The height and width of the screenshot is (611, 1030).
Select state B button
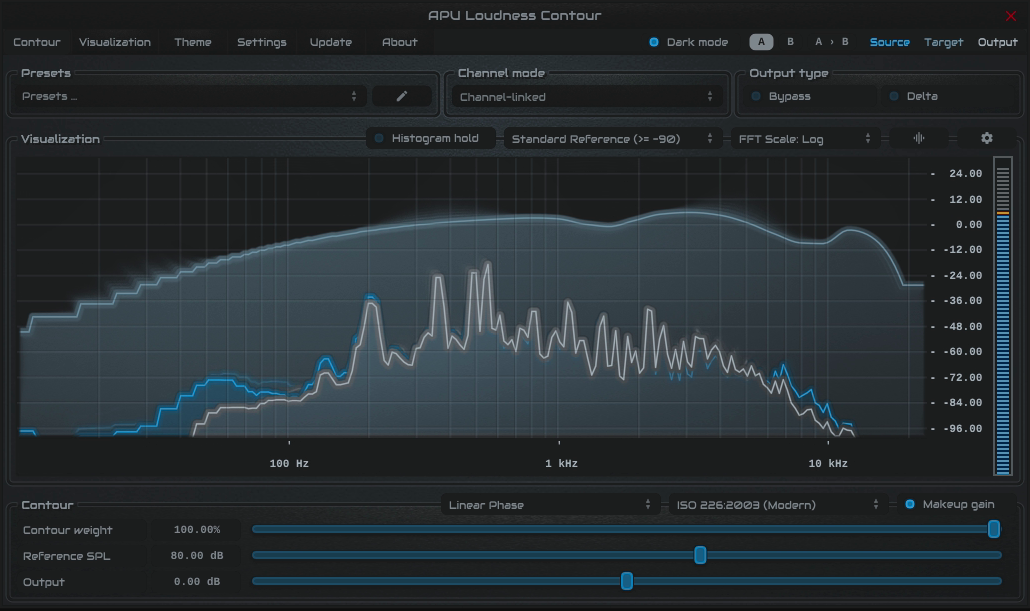click(x=790, y=41)
